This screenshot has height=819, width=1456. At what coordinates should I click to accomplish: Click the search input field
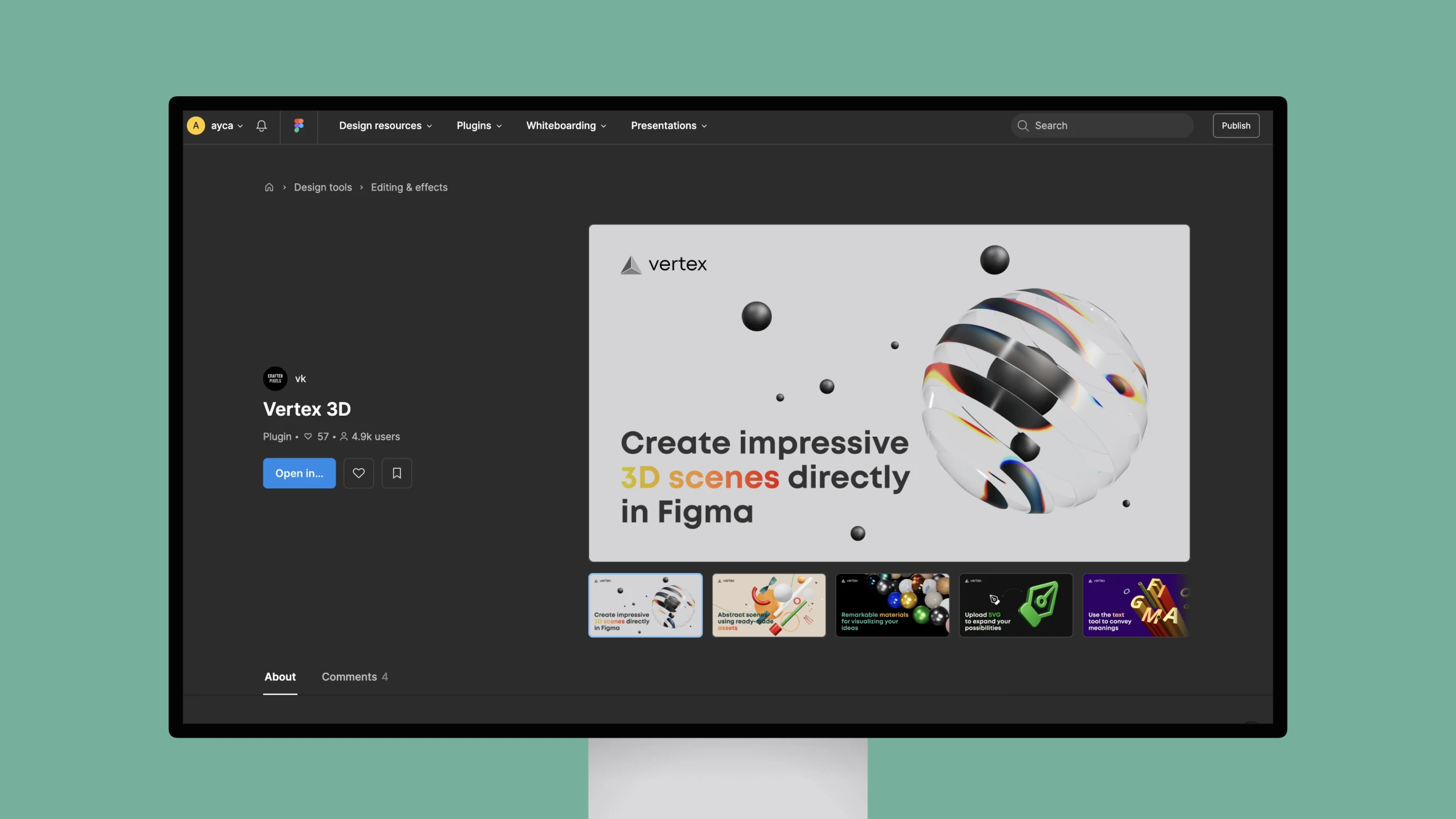tap(1101, 125)
